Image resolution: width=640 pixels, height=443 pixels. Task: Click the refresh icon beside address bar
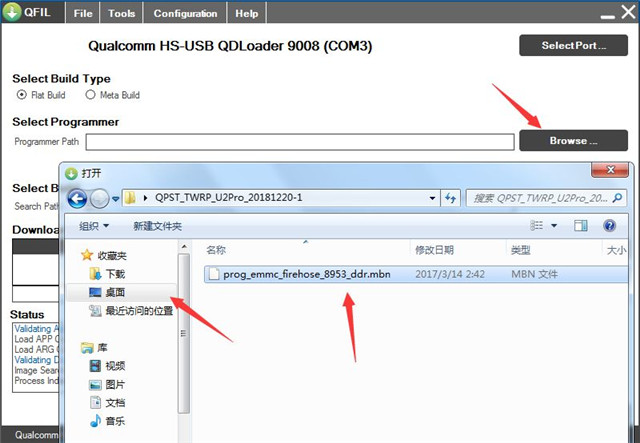coord(450,198)
